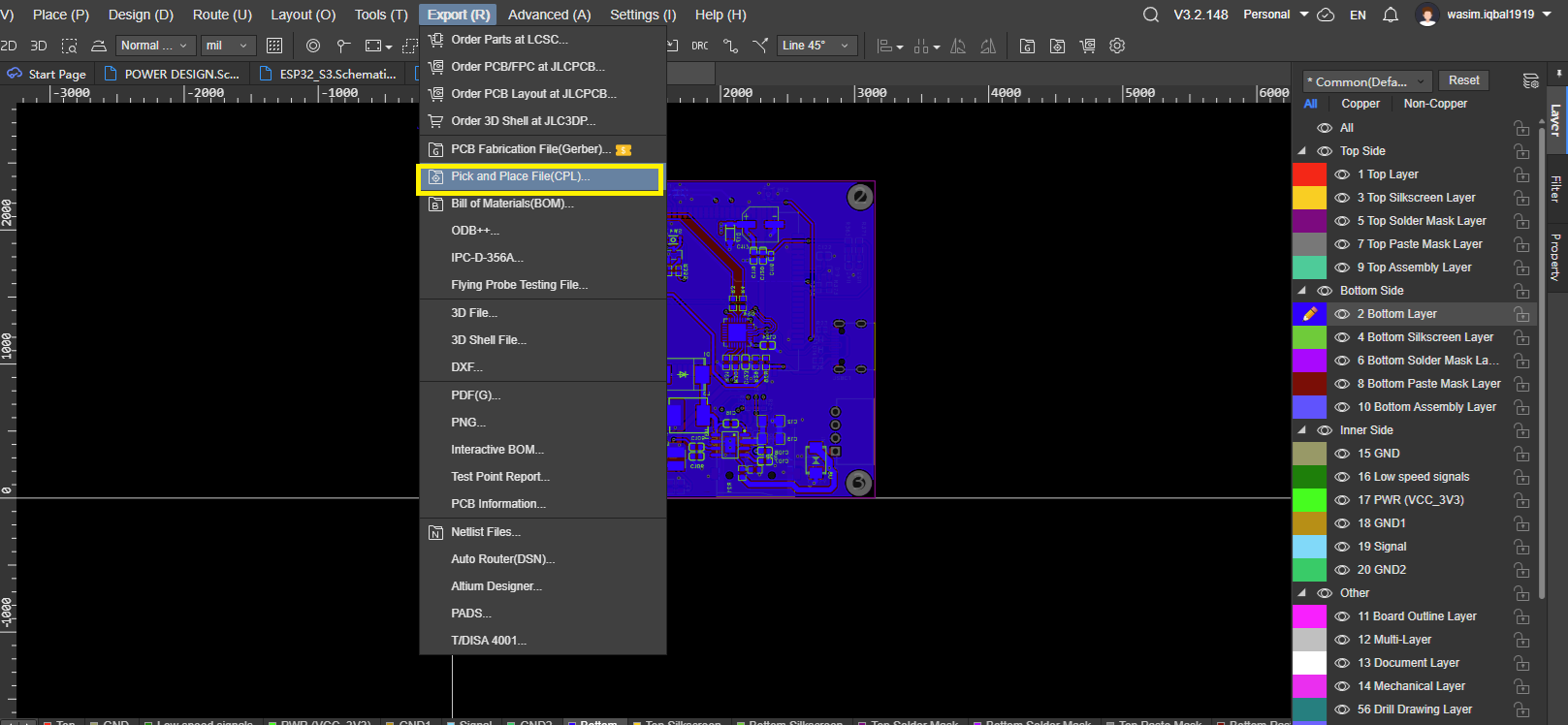Image resolution: width=1568 pixels, height=725 pixels.
Task: Click the grid settings icon in toolbar
Action: (274, 46)
